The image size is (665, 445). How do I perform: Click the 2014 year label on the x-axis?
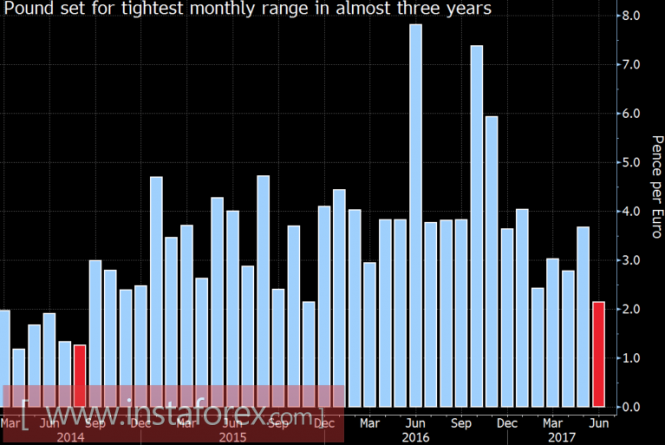coord(71,437)
